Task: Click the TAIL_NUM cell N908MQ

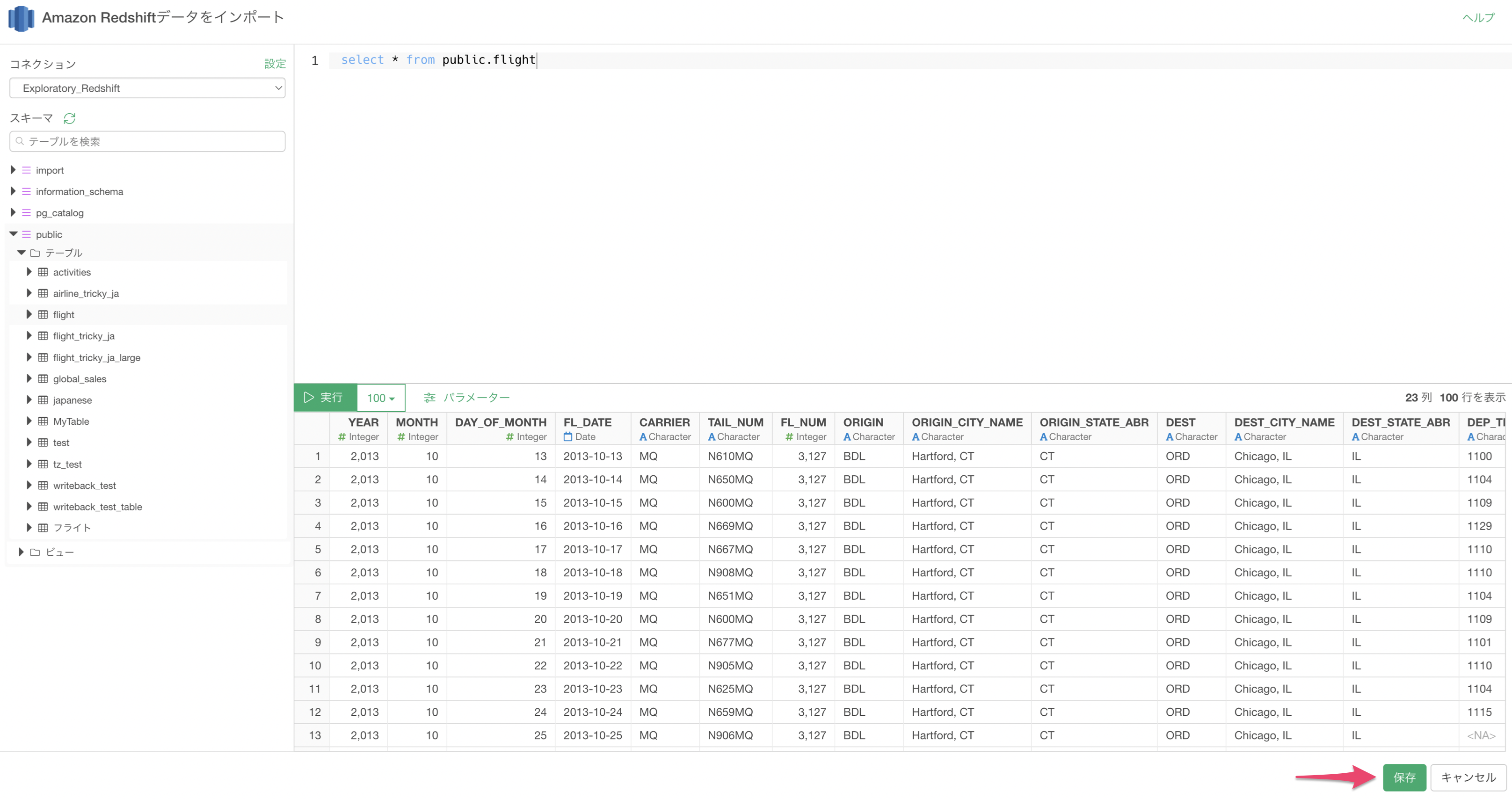Action: point(735,573)
